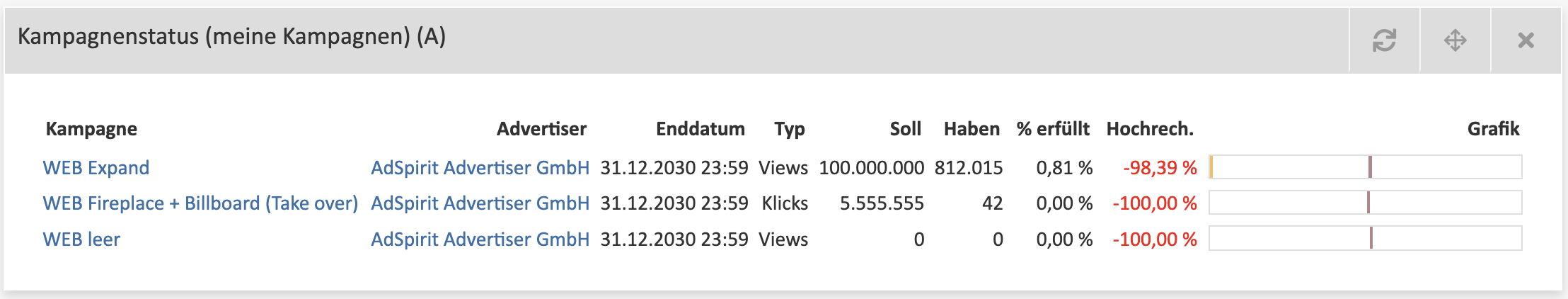This screenshot has height=299, width=1568.
Task: Open the WEB leer campaign
Action: coord(81,239)
